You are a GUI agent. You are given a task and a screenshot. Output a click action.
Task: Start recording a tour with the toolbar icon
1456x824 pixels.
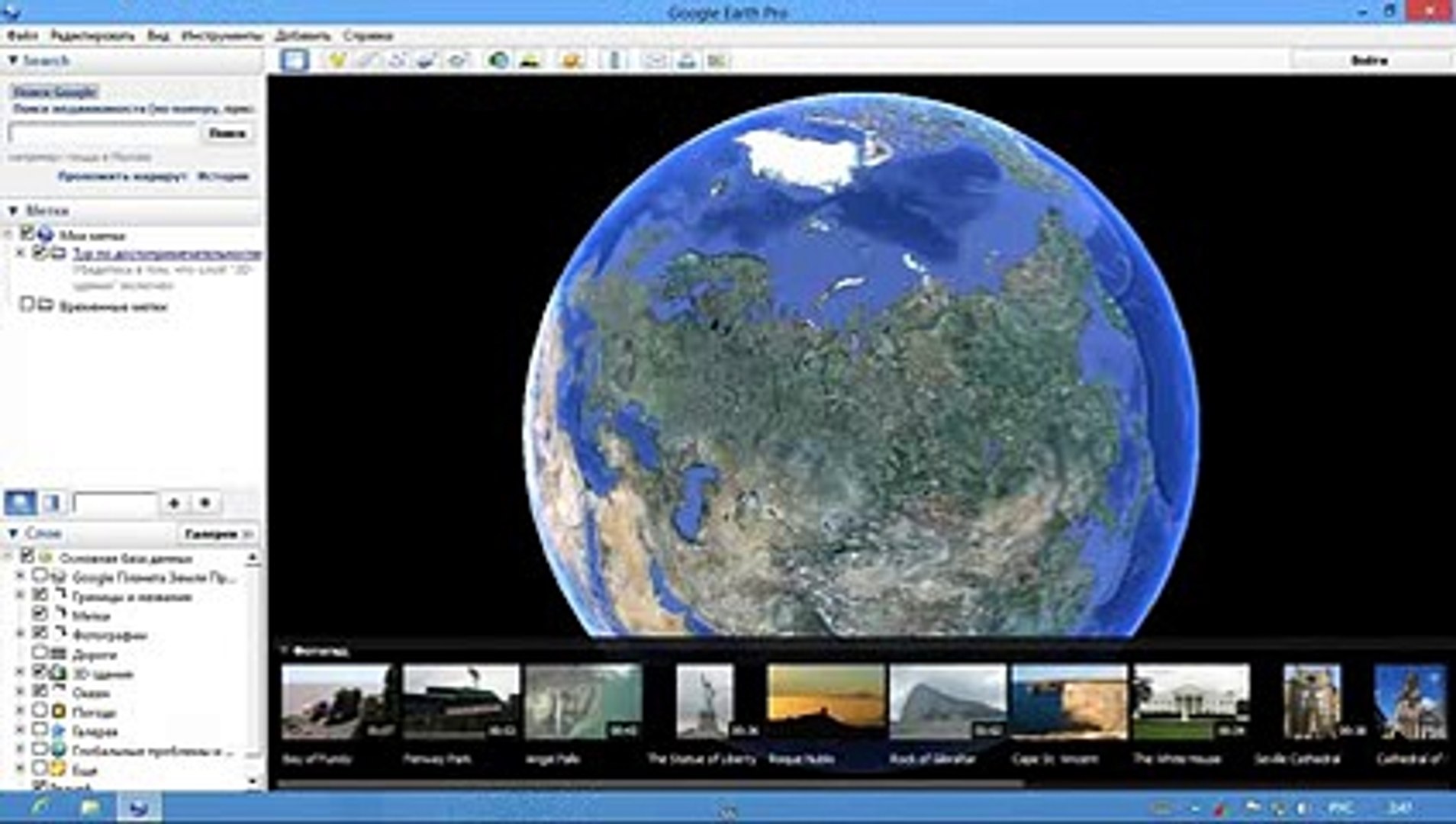coord(457,60)
